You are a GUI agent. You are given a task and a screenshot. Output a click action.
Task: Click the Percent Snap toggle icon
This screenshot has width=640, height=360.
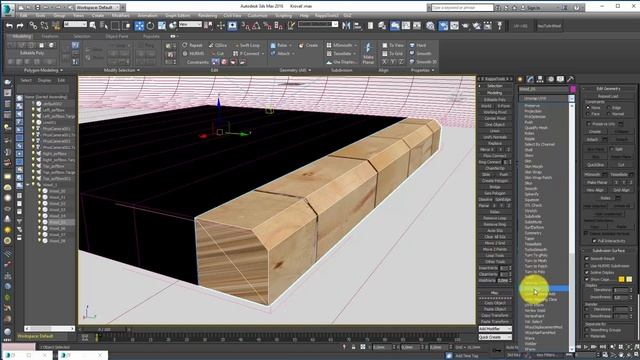pyautogui.click(x=268, y=26)
